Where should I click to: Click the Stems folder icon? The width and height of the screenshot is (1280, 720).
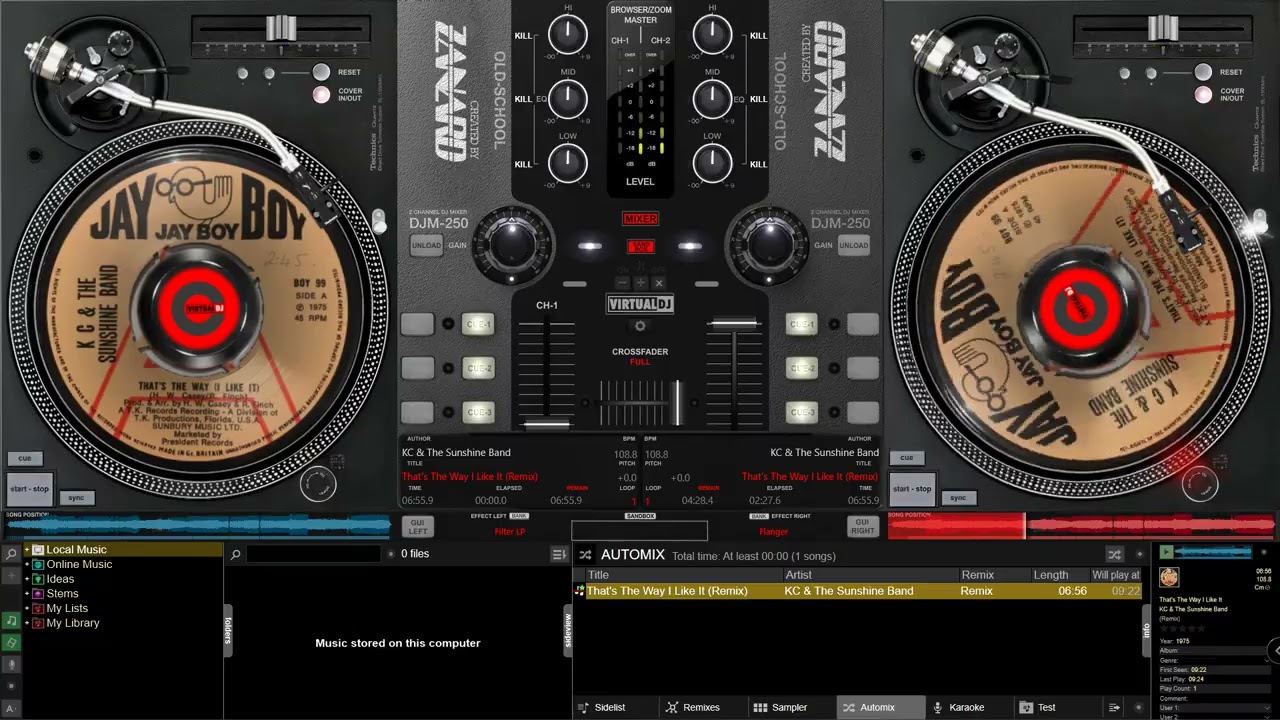click(38, 593)
